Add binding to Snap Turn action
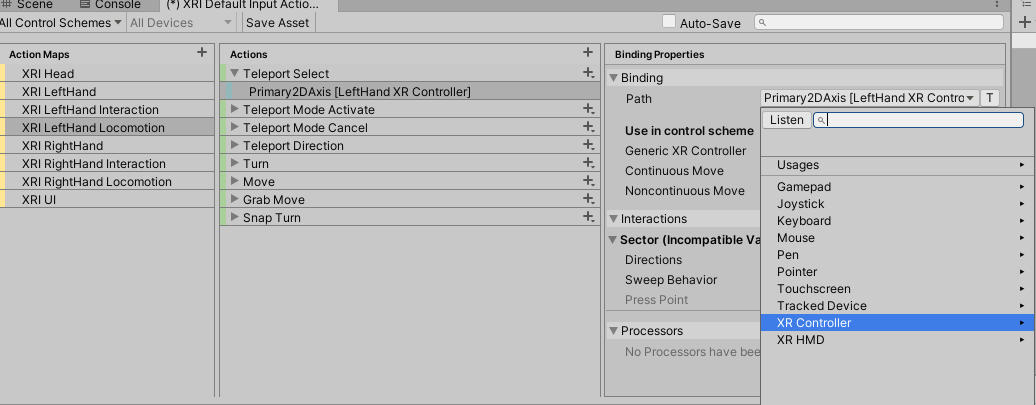1036x405 pixels. click(589, 218)
